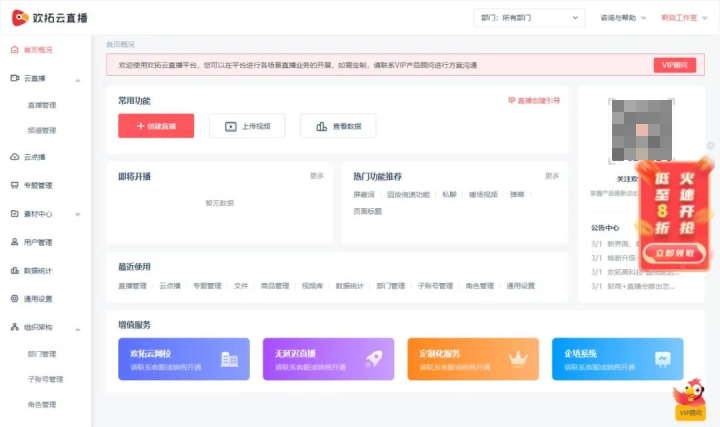Click the cloud icon beside 云点播

15,157
